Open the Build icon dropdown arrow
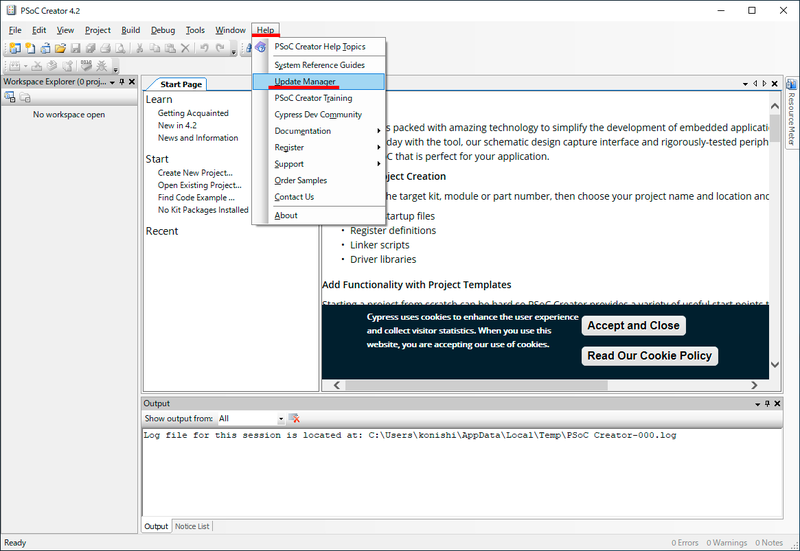 [x=25, y=66]
